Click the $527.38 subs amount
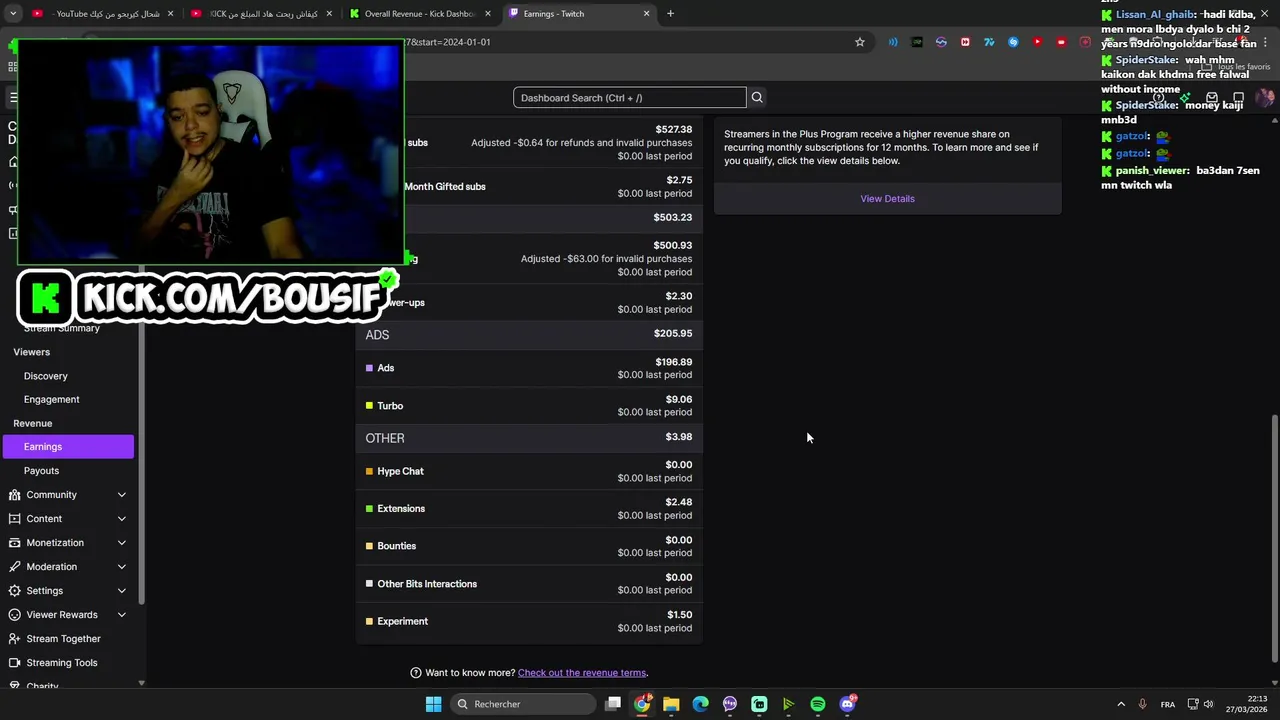 [673, 129]
